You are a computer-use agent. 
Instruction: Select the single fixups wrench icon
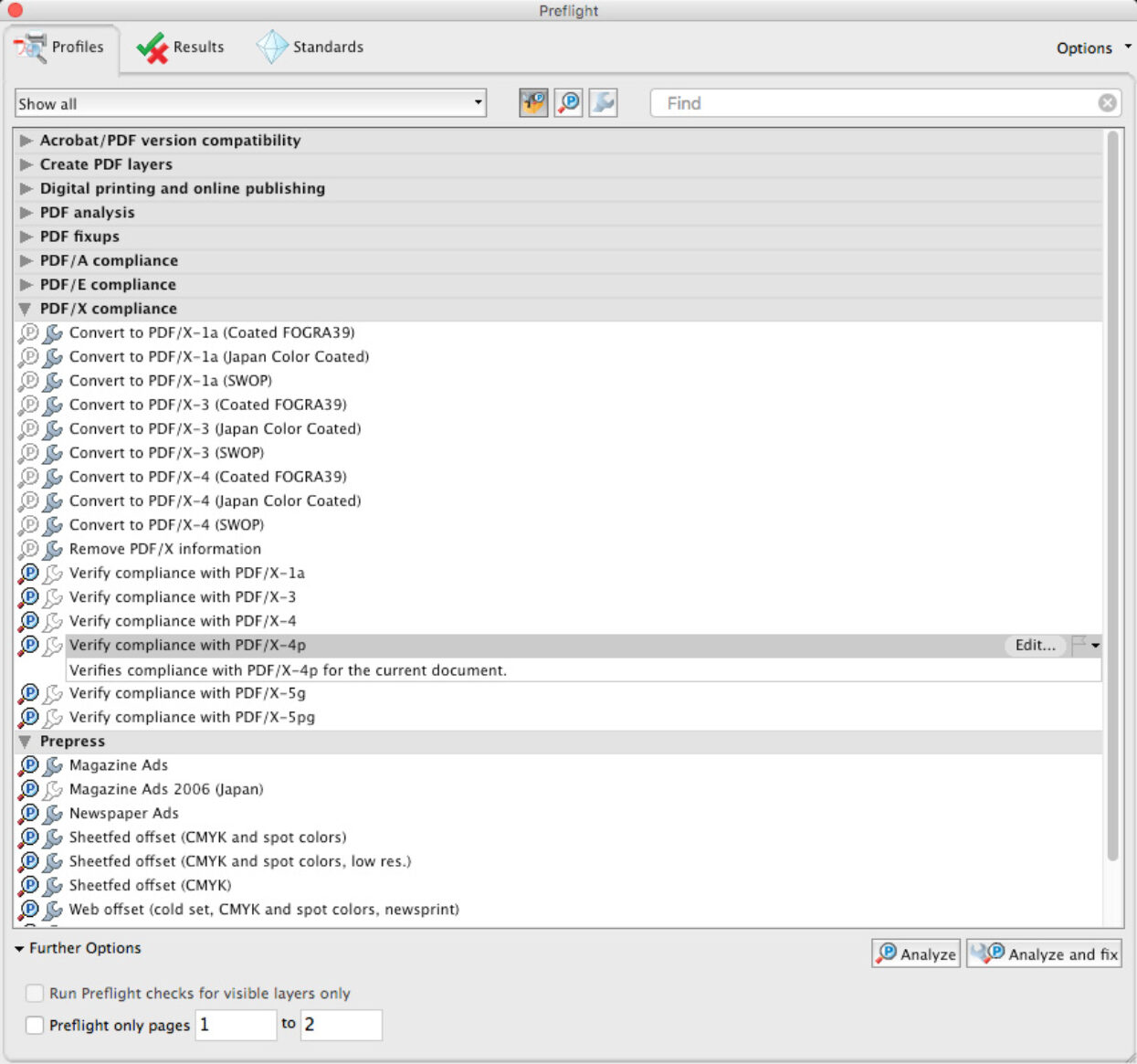pyautogui.click(x=603, y=103)
